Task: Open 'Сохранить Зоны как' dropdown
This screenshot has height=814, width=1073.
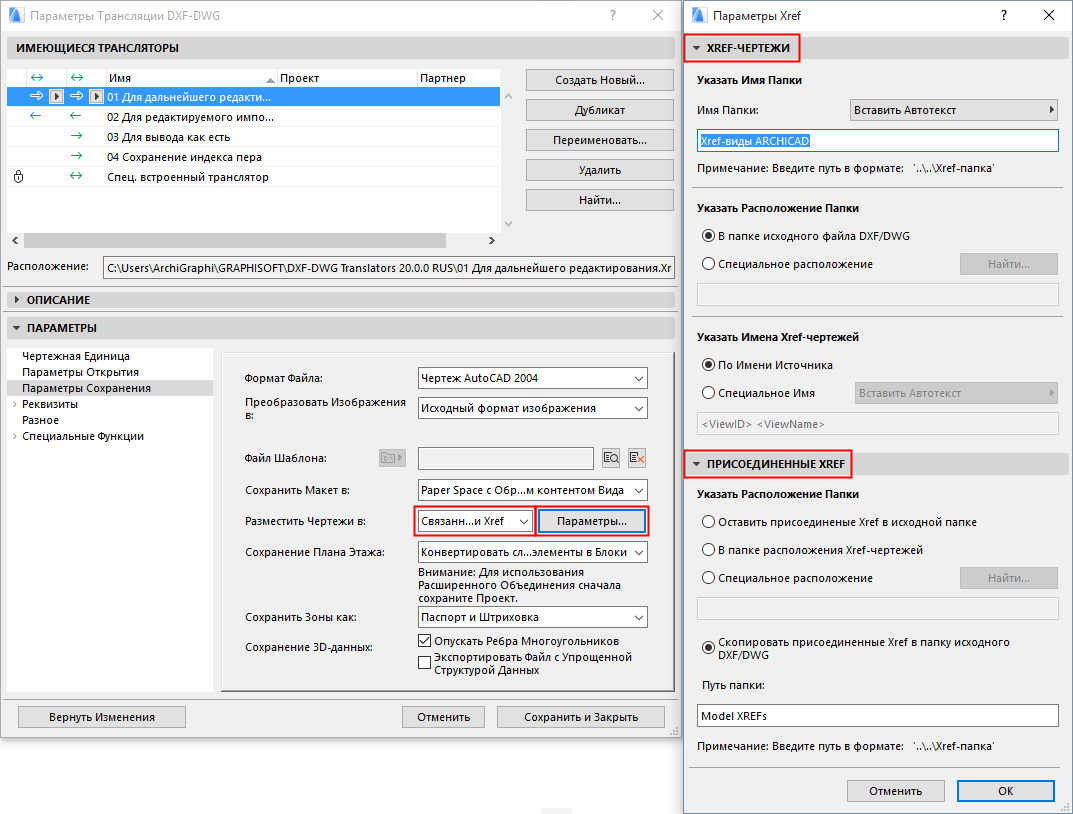Action: (x=532, y=617)
